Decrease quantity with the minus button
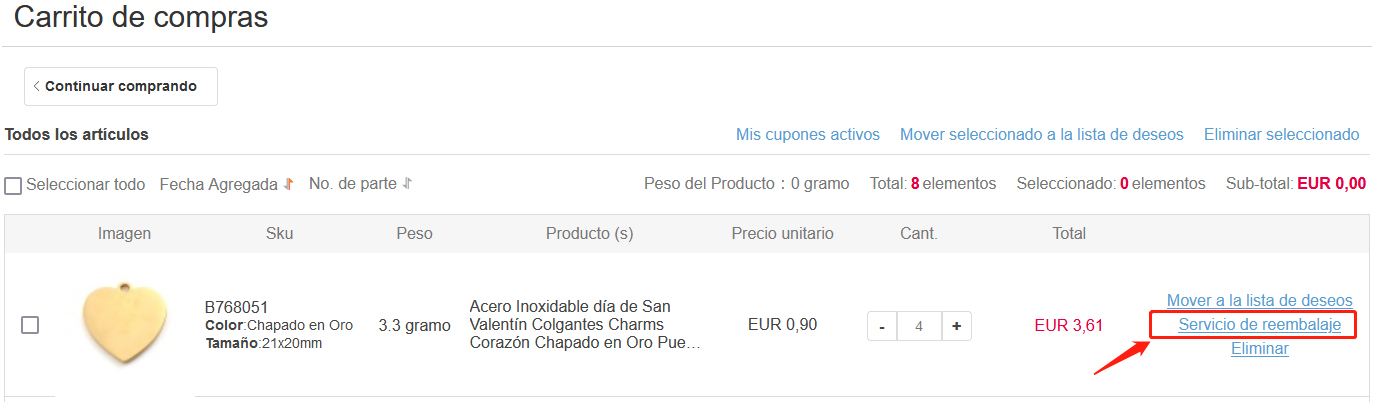 click(882, 326)
